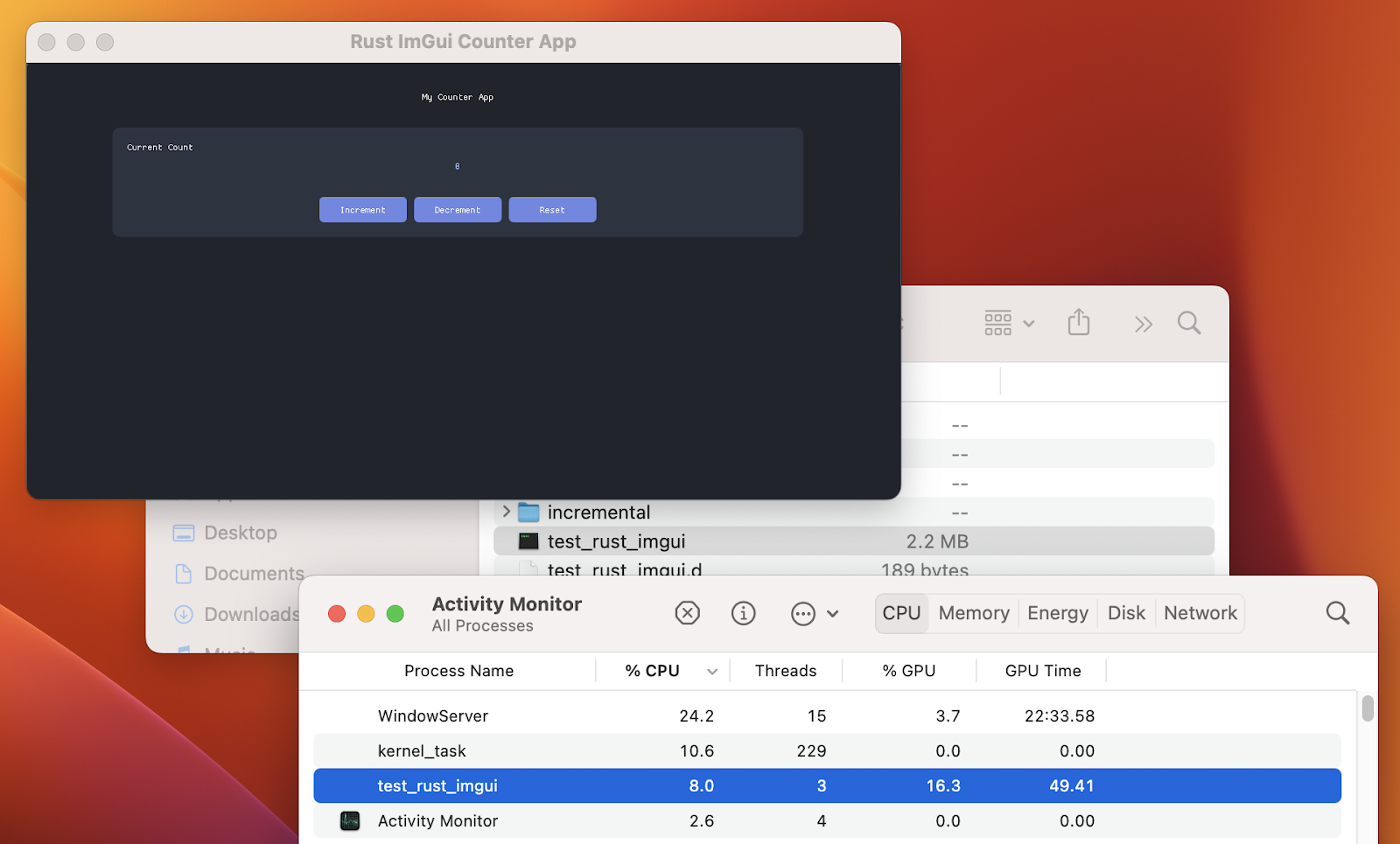This screenshot has width=1400, height=844.
Task: Click the Reset button
Action: pyautogui.click(x=551, y=209)
